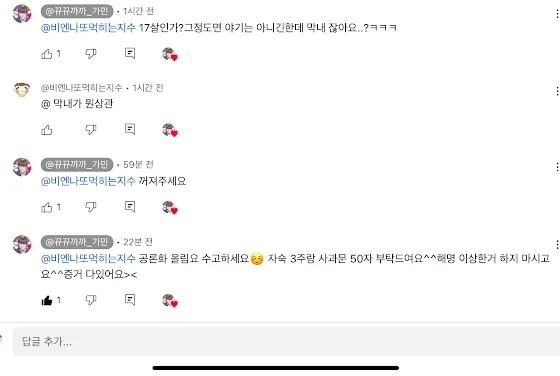The width and height of the screenshot is (560, 376).
Task: Reply to the '꺼져주세요' comment
Action: click(x=130, y=207)
